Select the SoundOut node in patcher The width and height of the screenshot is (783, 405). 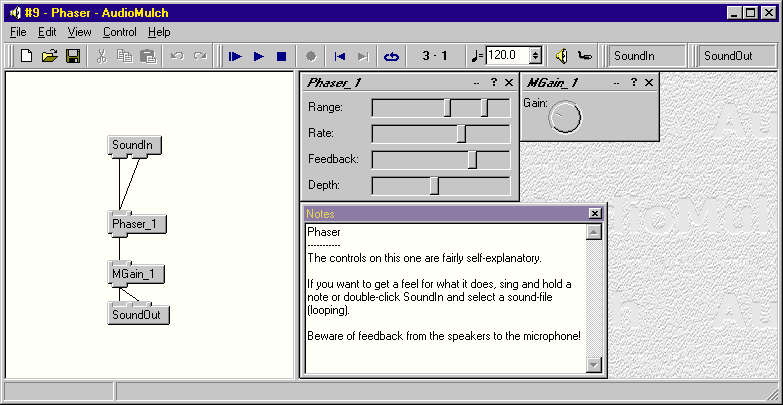tap(139, 315)
